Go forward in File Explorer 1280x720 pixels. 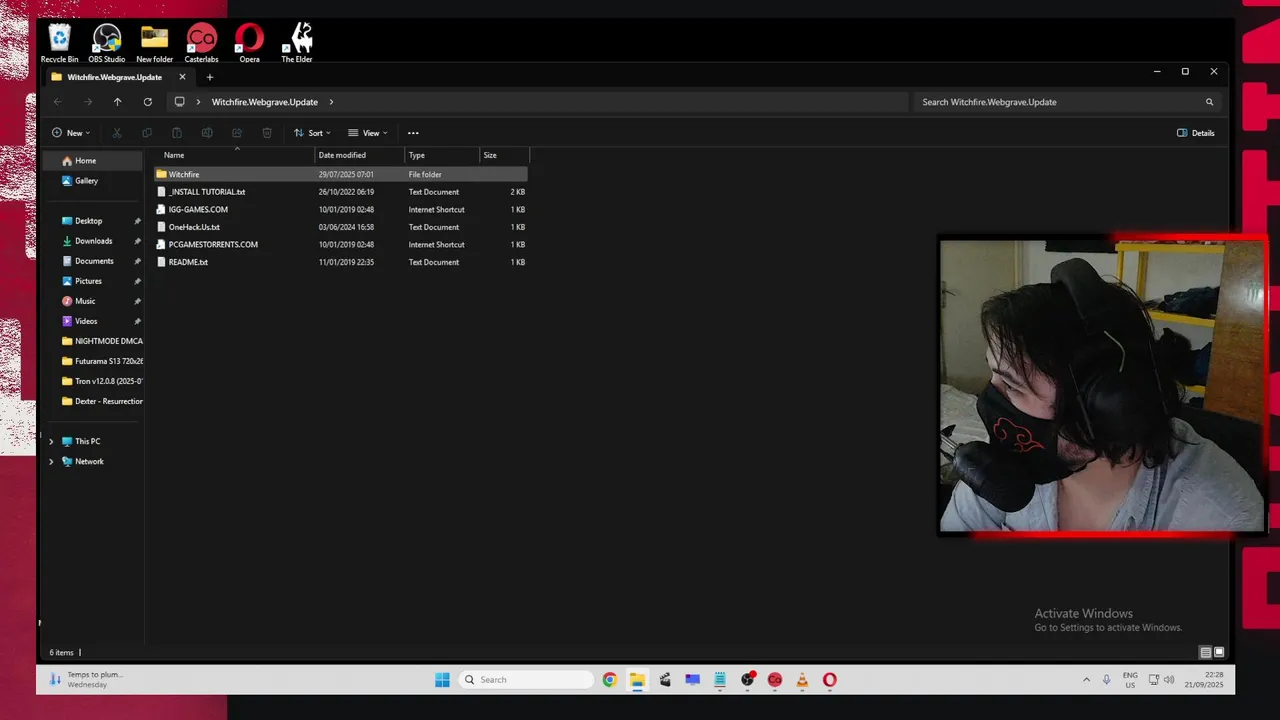[88, 102]
